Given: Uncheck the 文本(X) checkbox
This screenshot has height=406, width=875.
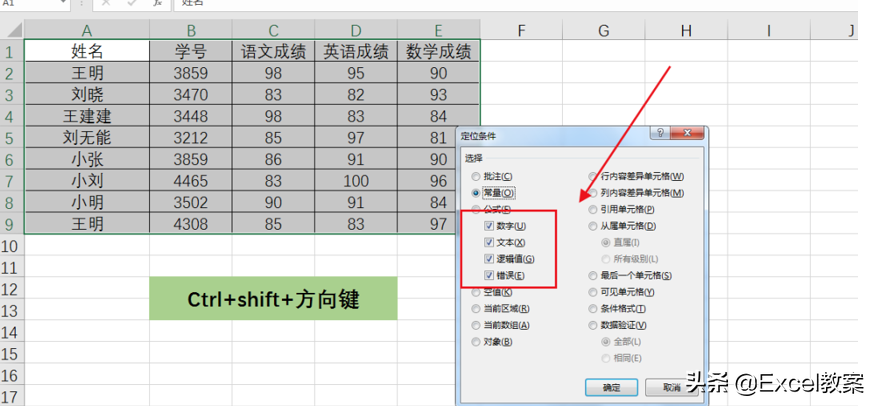Looking at the screenshot, I should click(x=489, y=243).
